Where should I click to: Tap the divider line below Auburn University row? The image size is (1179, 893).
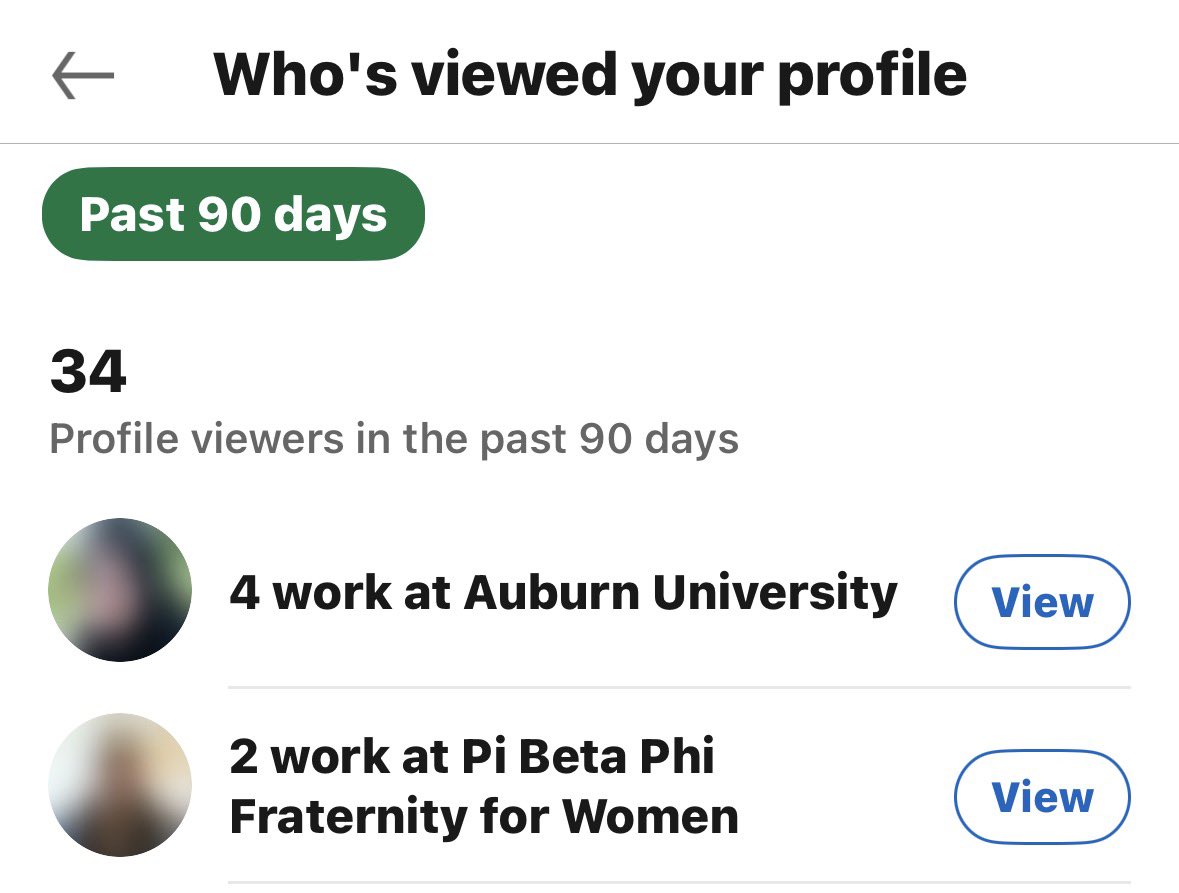point(679,687)
